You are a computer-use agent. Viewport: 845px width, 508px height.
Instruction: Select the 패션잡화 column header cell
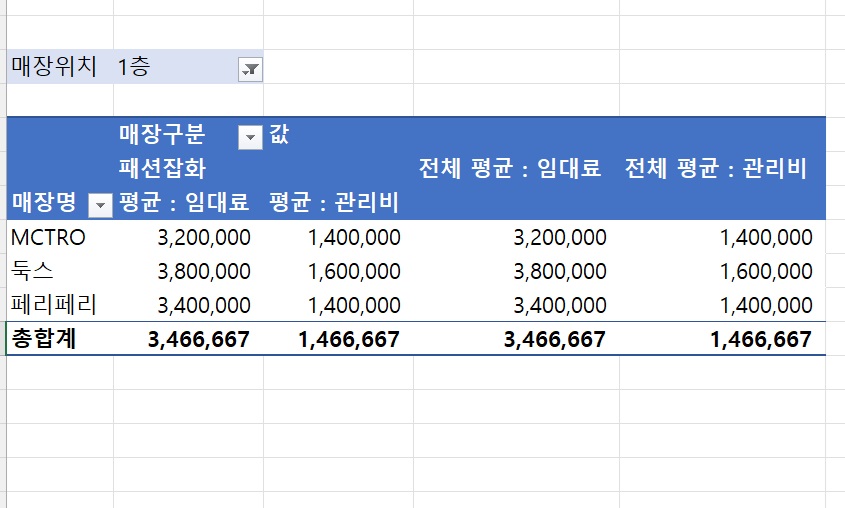pos(163,169)
